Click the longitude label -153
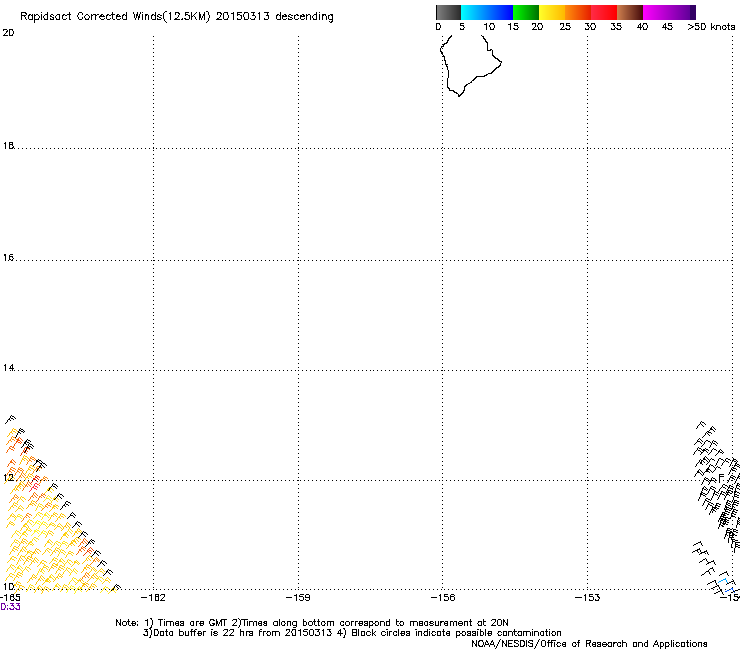The height and width of the screenshot is (650, 740). pos(588,598)
